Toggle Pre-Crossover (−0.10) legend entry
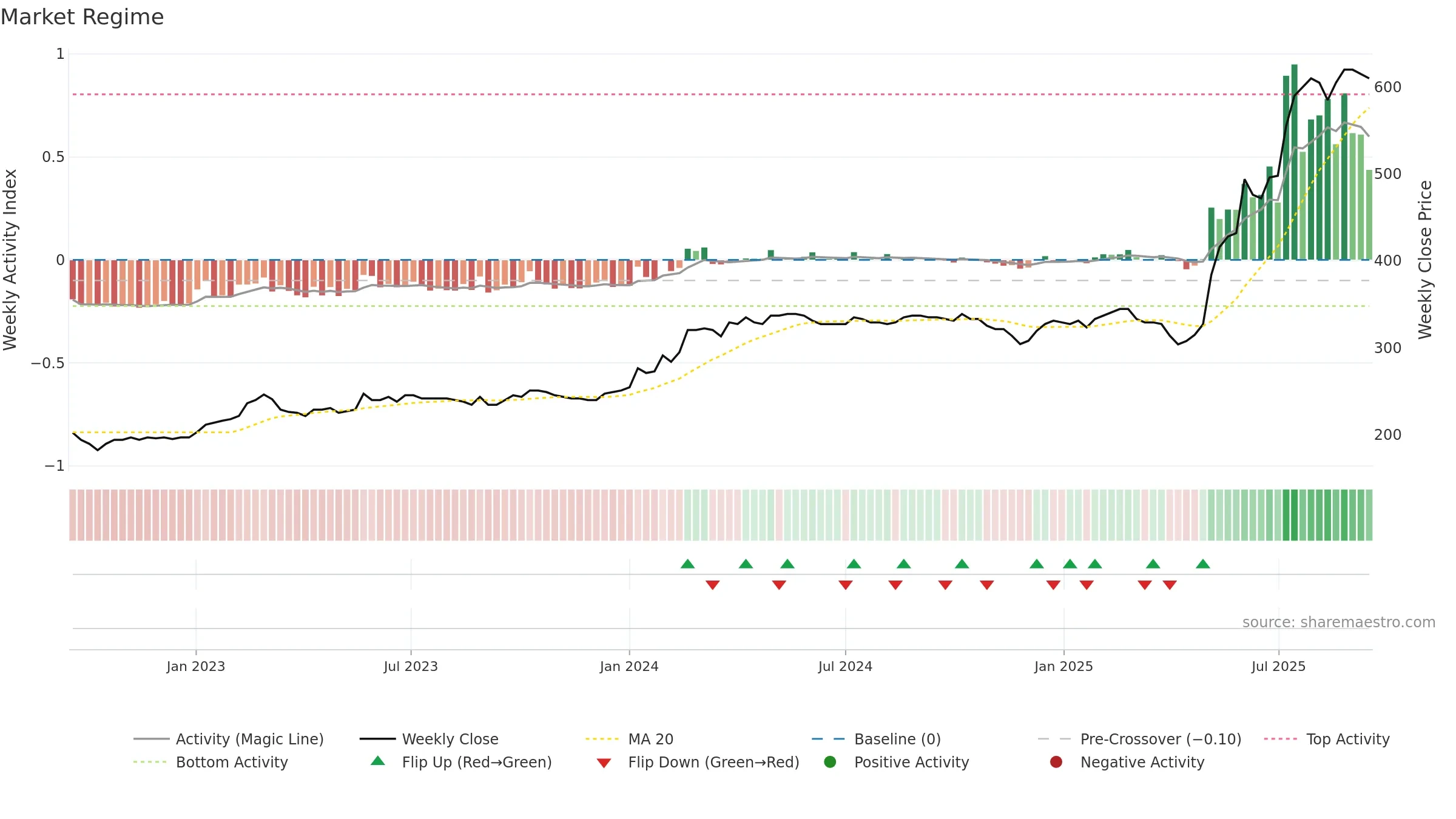Image resolution: width=1456 pixels, height=819 pixels. point(1139,739)
